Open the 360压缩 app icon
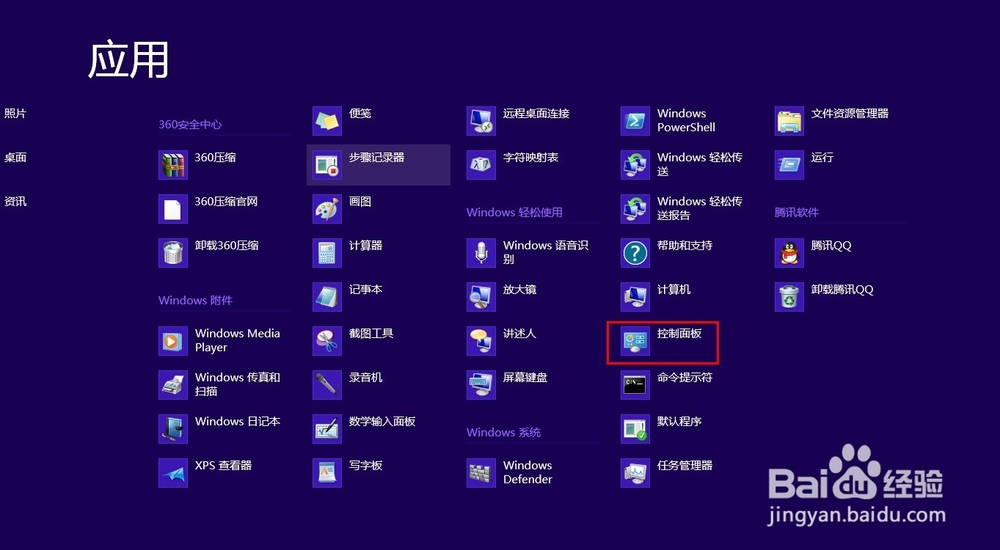This screenshot has width=1000, height=550. [x=173, y=165]
